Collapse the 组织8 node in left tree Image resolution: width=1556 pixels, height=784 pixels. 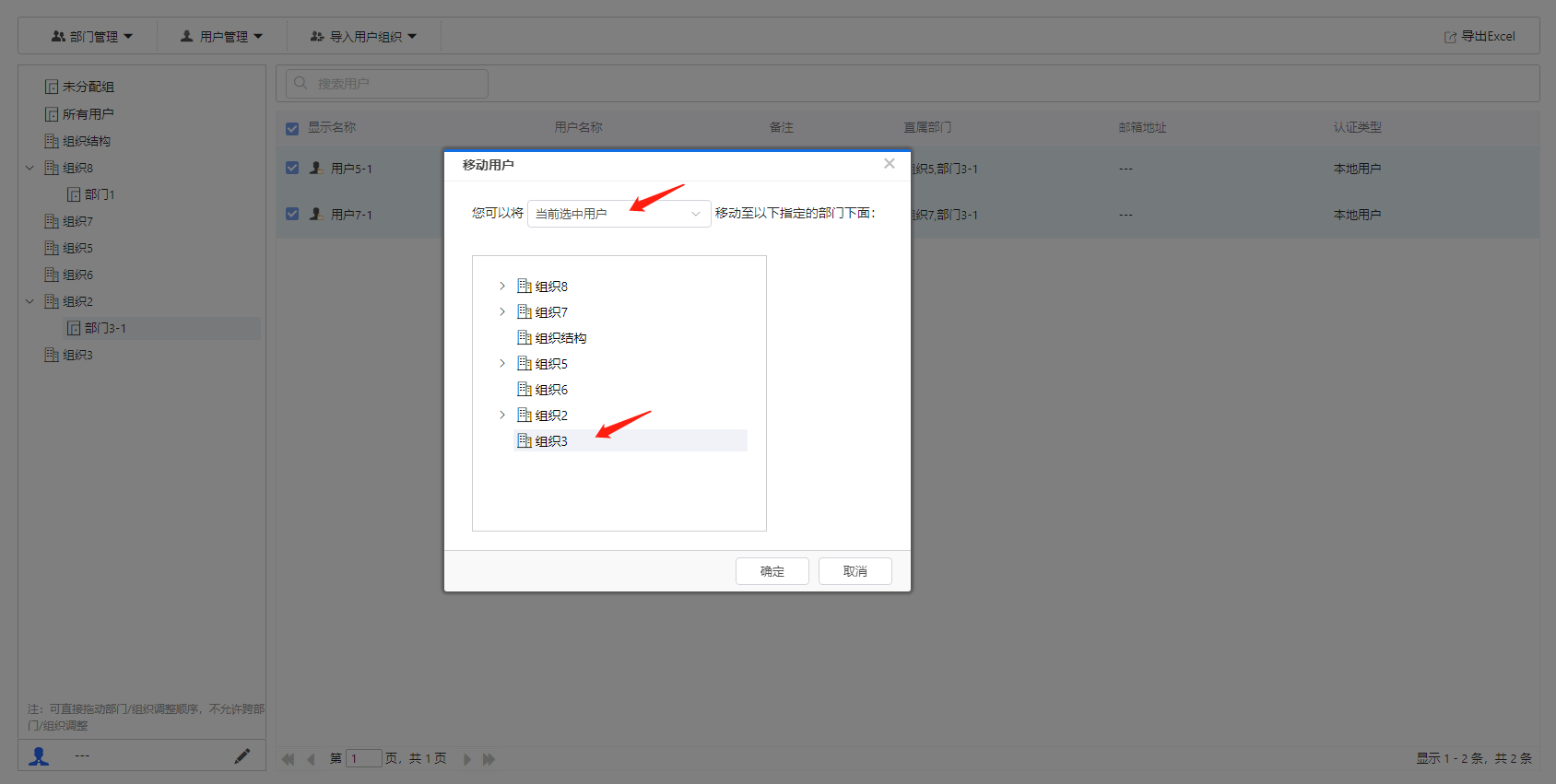pyautogui.click(x=29, y=168)
